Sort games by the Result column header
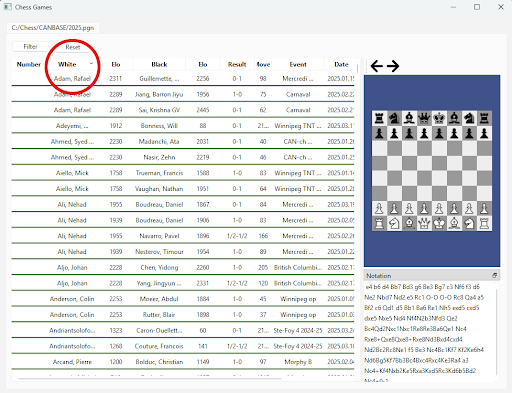The width and height of the screenshot is (512, 393). coord(237,64)
